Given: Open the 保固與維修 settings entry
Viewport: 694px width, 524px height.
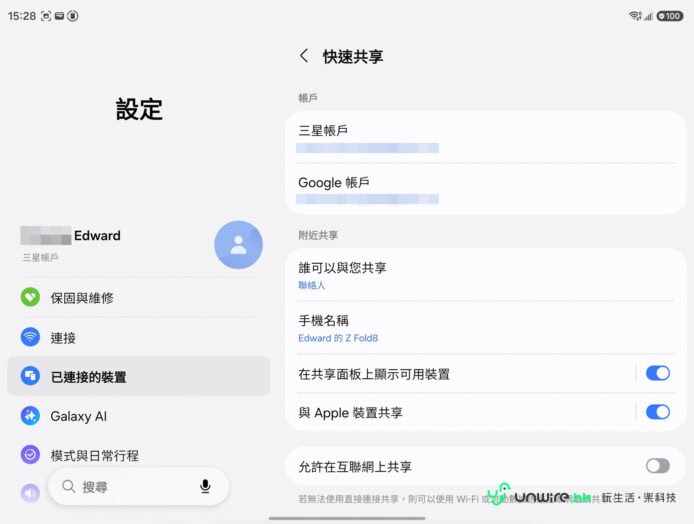Looking at the screenshot, I should coord(139,297).
